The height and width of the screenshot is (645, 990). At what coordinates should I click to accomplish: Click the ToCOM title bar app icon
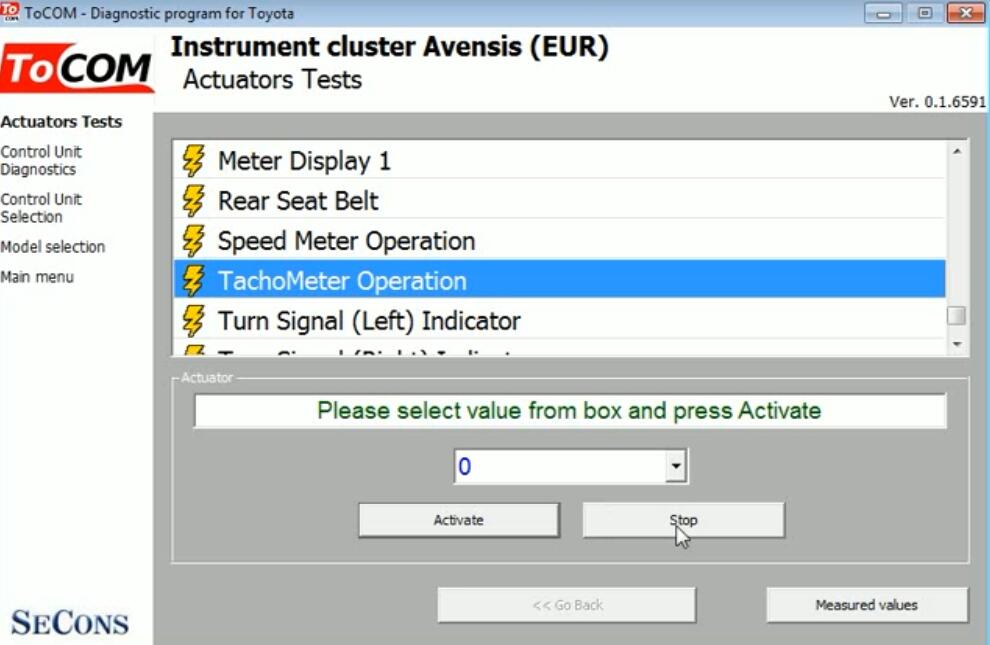[x=10, y=12]
